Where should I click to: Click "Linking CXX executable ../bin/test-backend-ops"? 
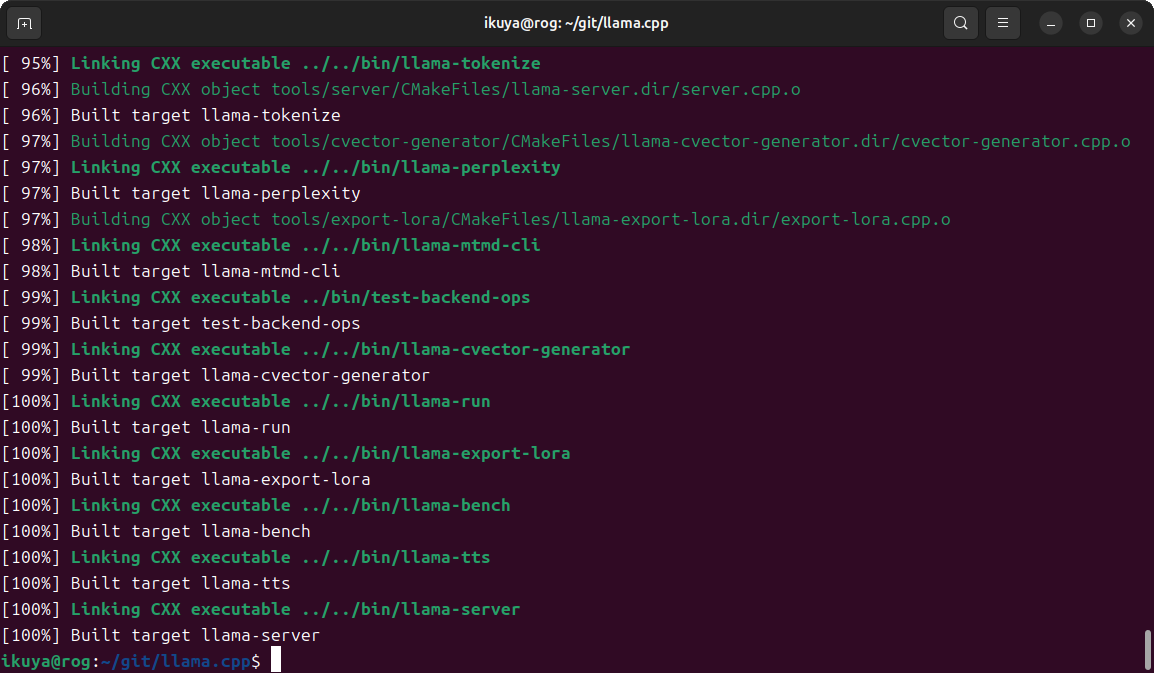pyautogui.click(x=300, y=297)
